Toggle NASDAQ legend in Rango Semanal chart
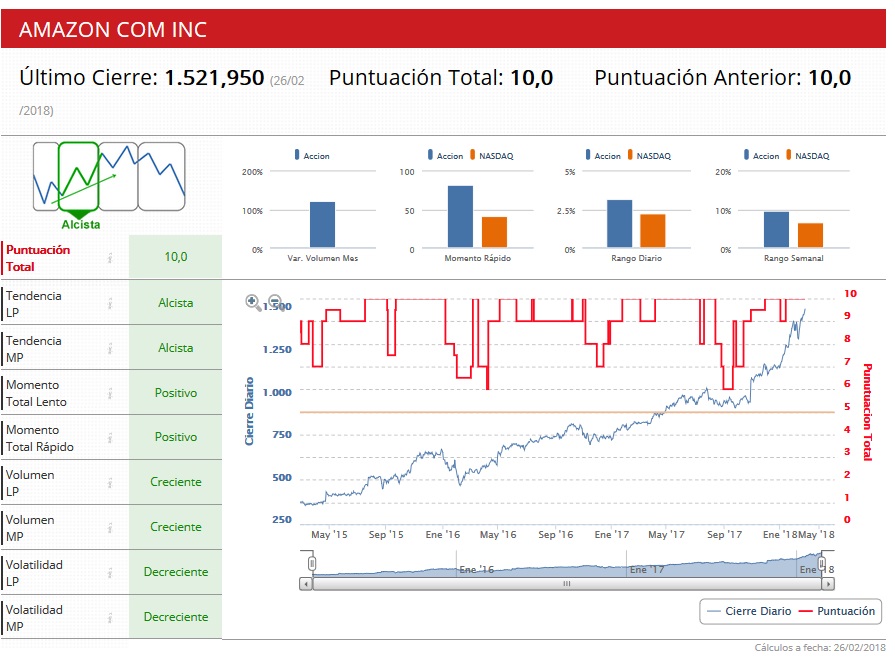The height and width of the screenshot is (661, 895). (x=808, y=155)
